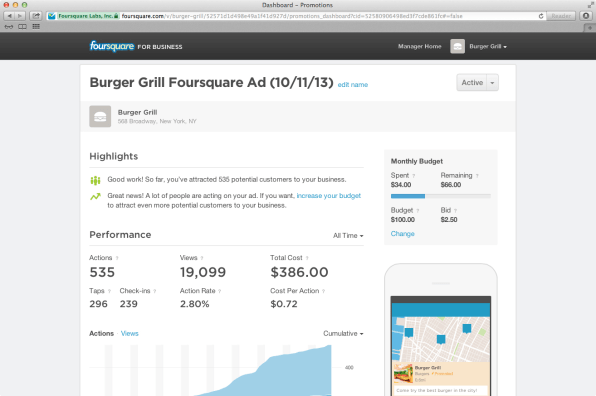This screenshot has width=596, height=396.
Task: Open the Cumulative chart mode dropdown
Action: [343, 333]
